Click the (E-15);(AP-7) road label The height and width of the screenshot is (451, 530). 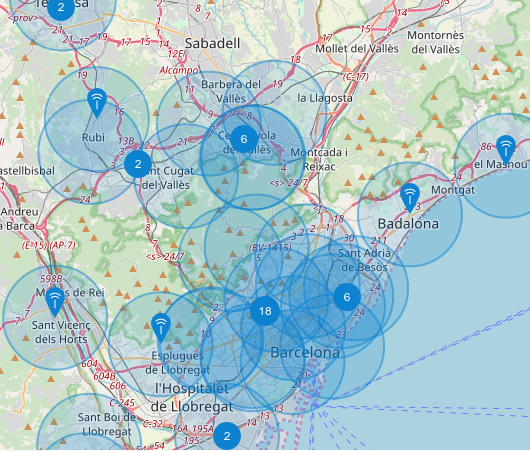coord(49,245)
